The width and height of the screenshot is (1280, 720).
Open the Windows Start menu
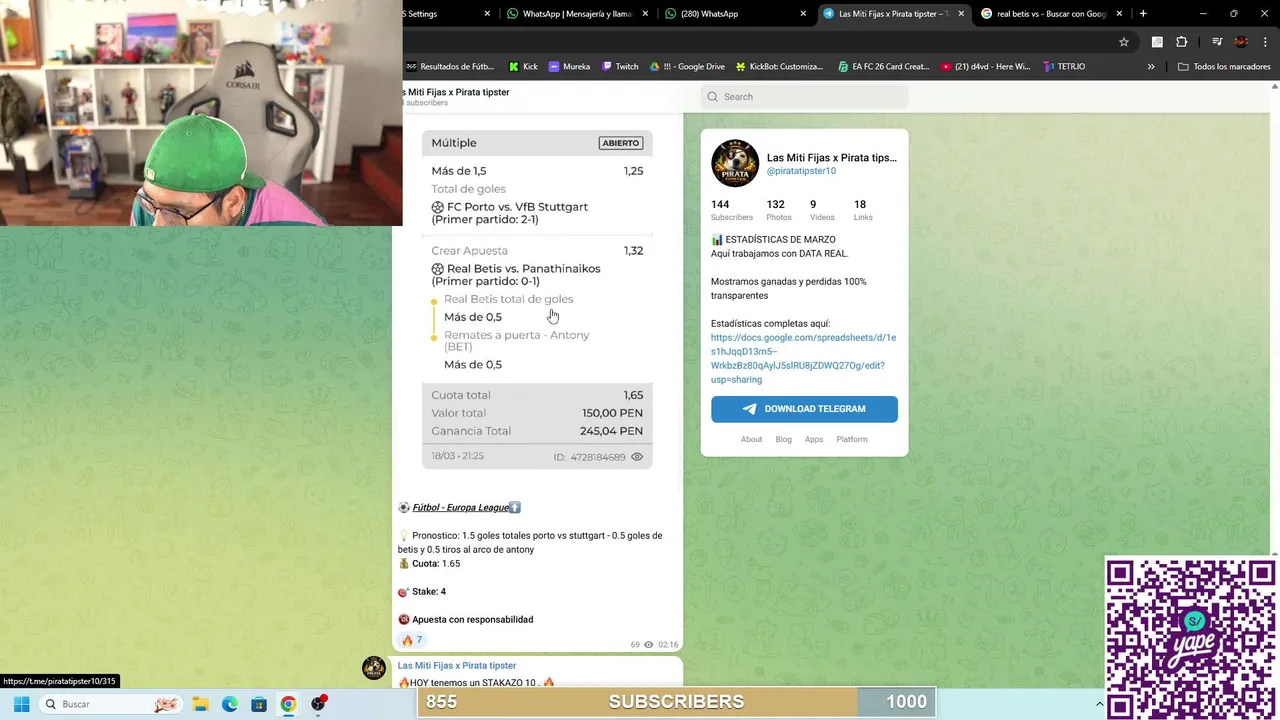pos(21,704)
